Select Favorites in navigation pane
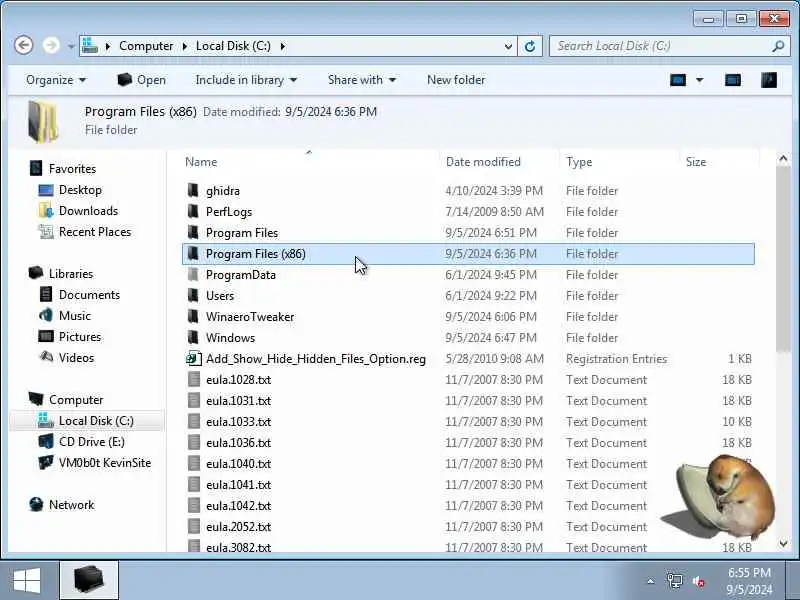Screen dimensions: 800x600 tap(72, 169)
